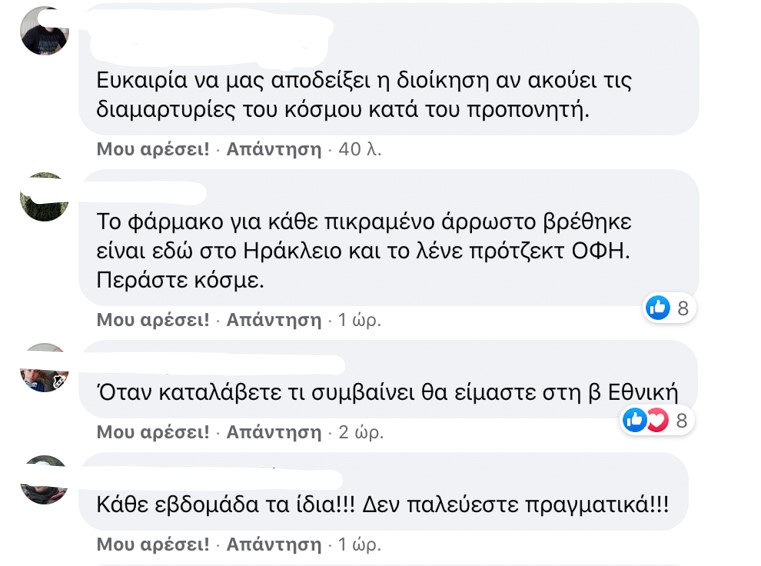The image size is (761, 566).
Task: Open the avatar of the β Εθνική commenter
Action: pos(44,368)
